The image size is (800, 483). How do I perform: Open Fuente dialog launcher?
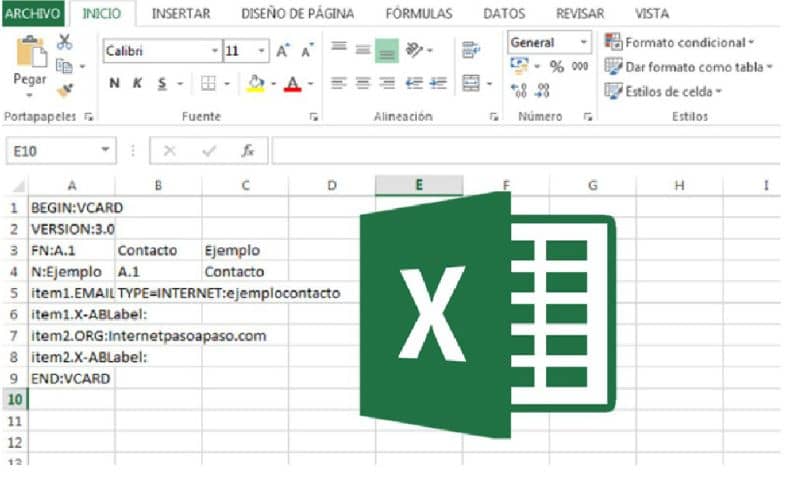click(313, 117)
